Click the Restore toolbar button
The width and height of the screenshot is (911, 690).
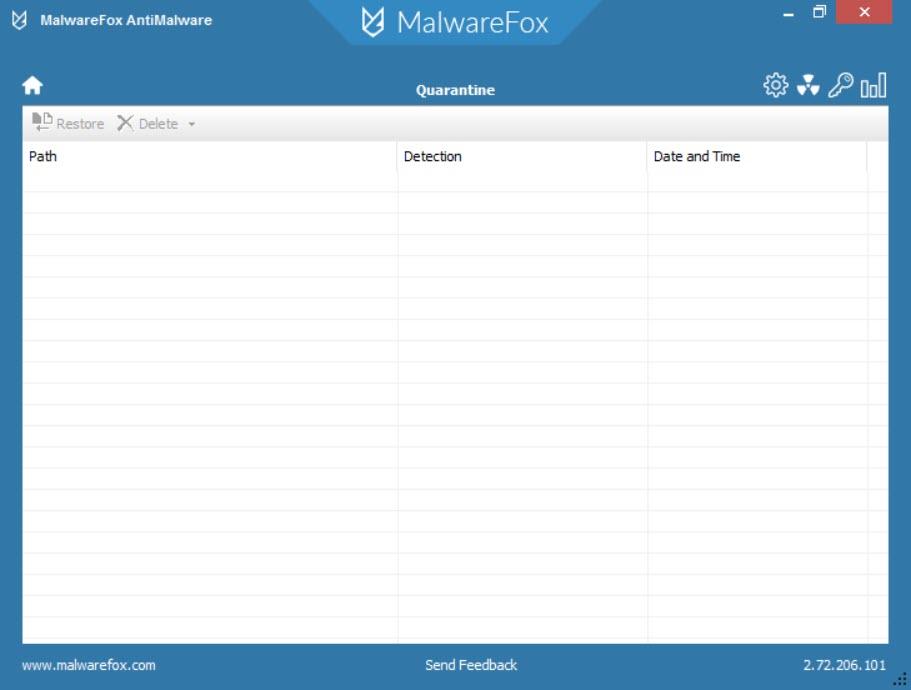[x=68, y=123]
